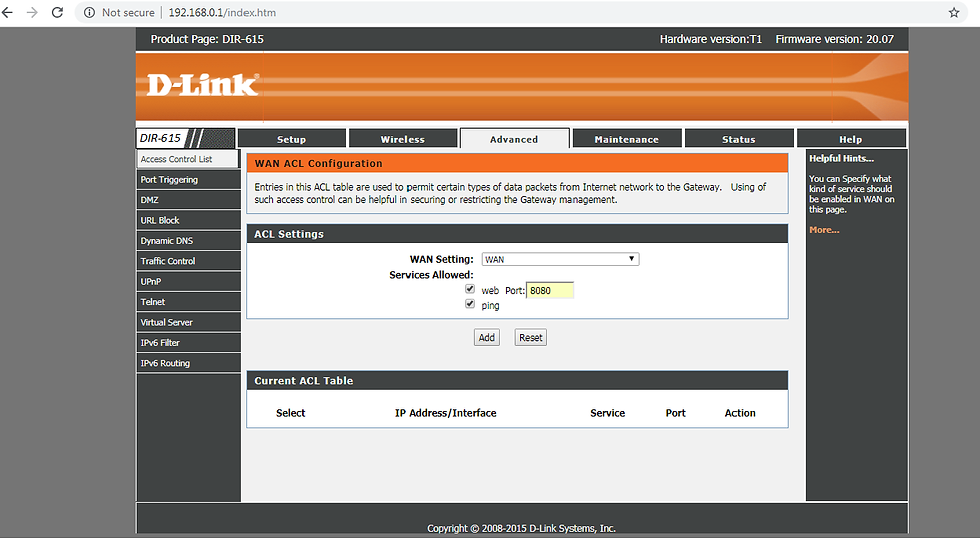Click the Product Page: DIR-615 text
This screenshot has height=545, width=980.
[x=207, y=39]
